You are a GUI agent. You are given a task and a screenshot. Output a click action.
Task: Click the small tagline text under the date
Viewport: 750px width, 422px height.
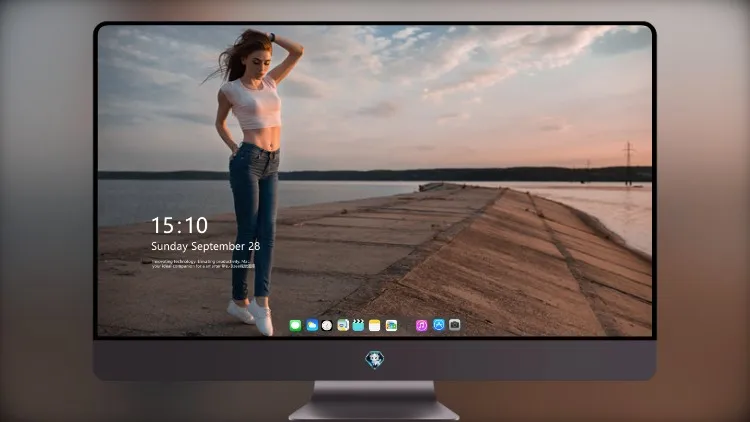(203, 264)
